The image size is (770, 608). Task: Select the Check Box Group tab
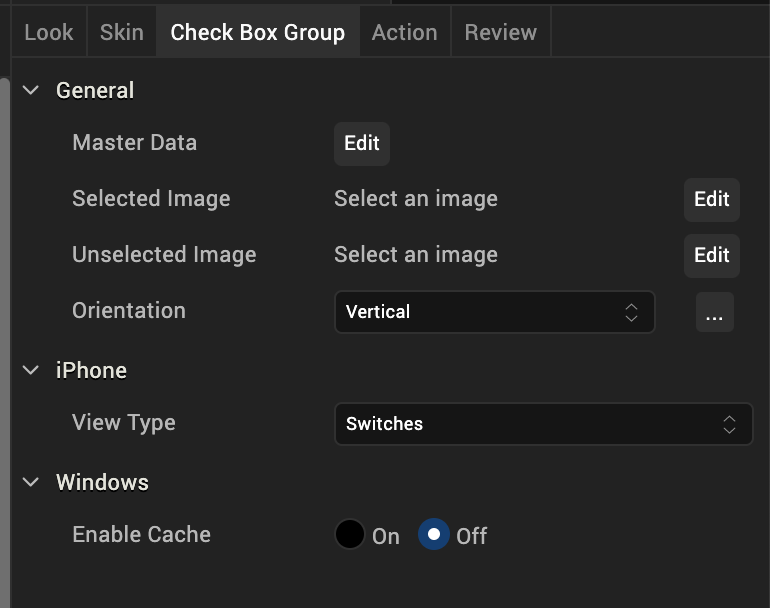[257, 32]
